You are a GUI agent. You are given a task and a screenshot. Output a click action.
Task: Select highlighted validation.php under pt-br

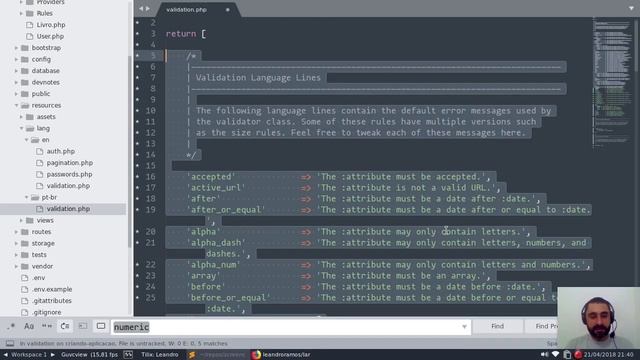coord(68,209)
